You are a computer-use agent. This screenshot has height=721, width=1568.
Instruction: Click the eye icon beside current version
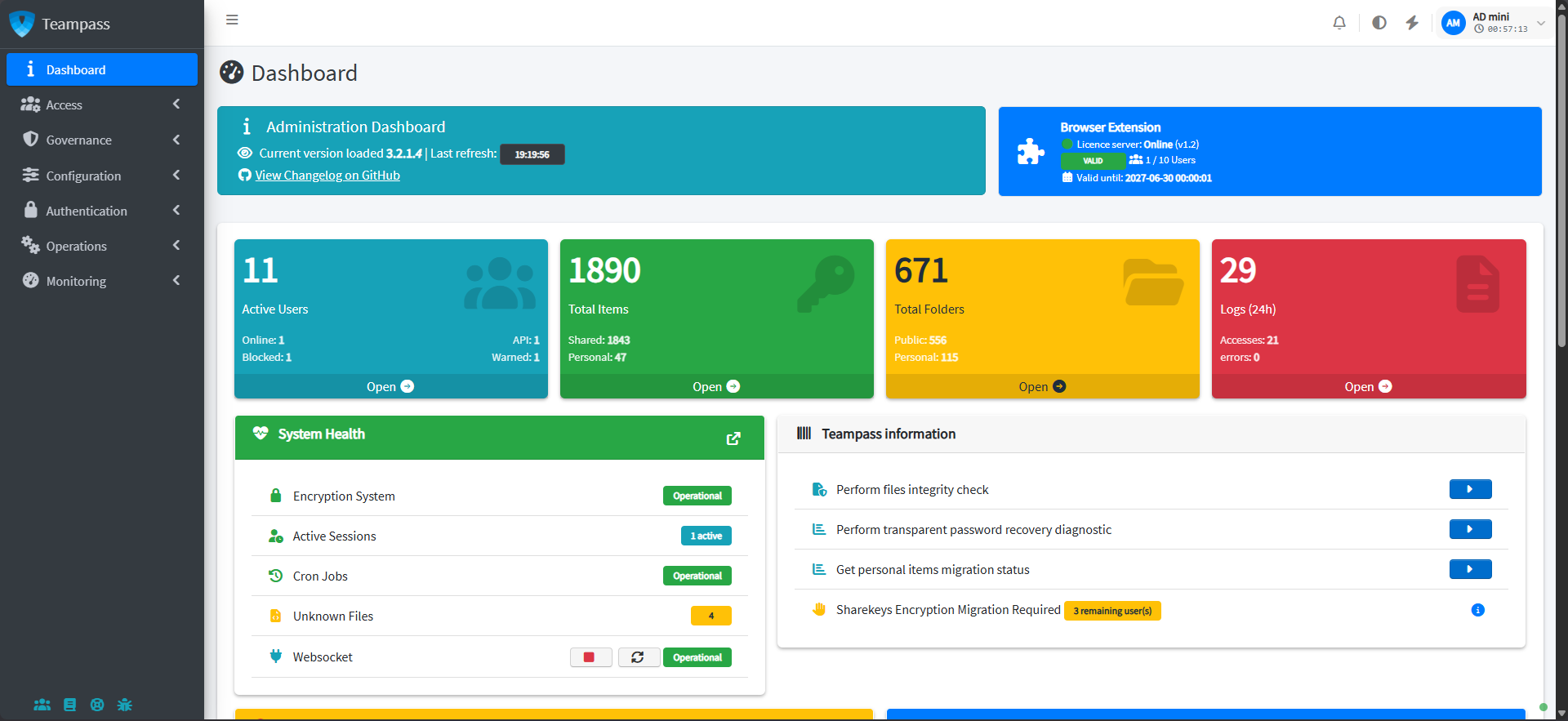(x=244, y=153)
